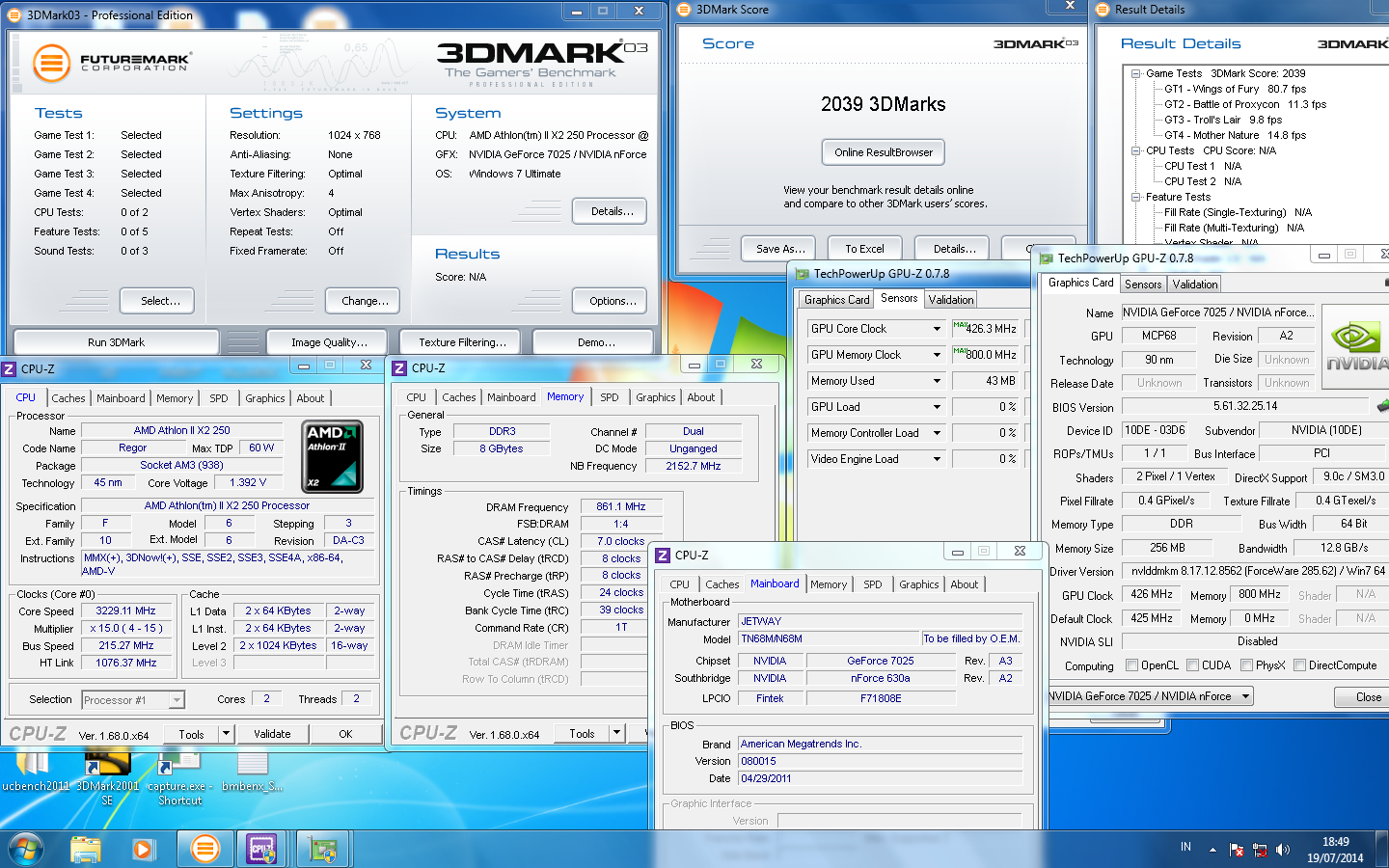This screenshot has height=868, width=1389.
Task: Open Tools dropdown arrow in CPU-Z CPU window
Action: 226,734
